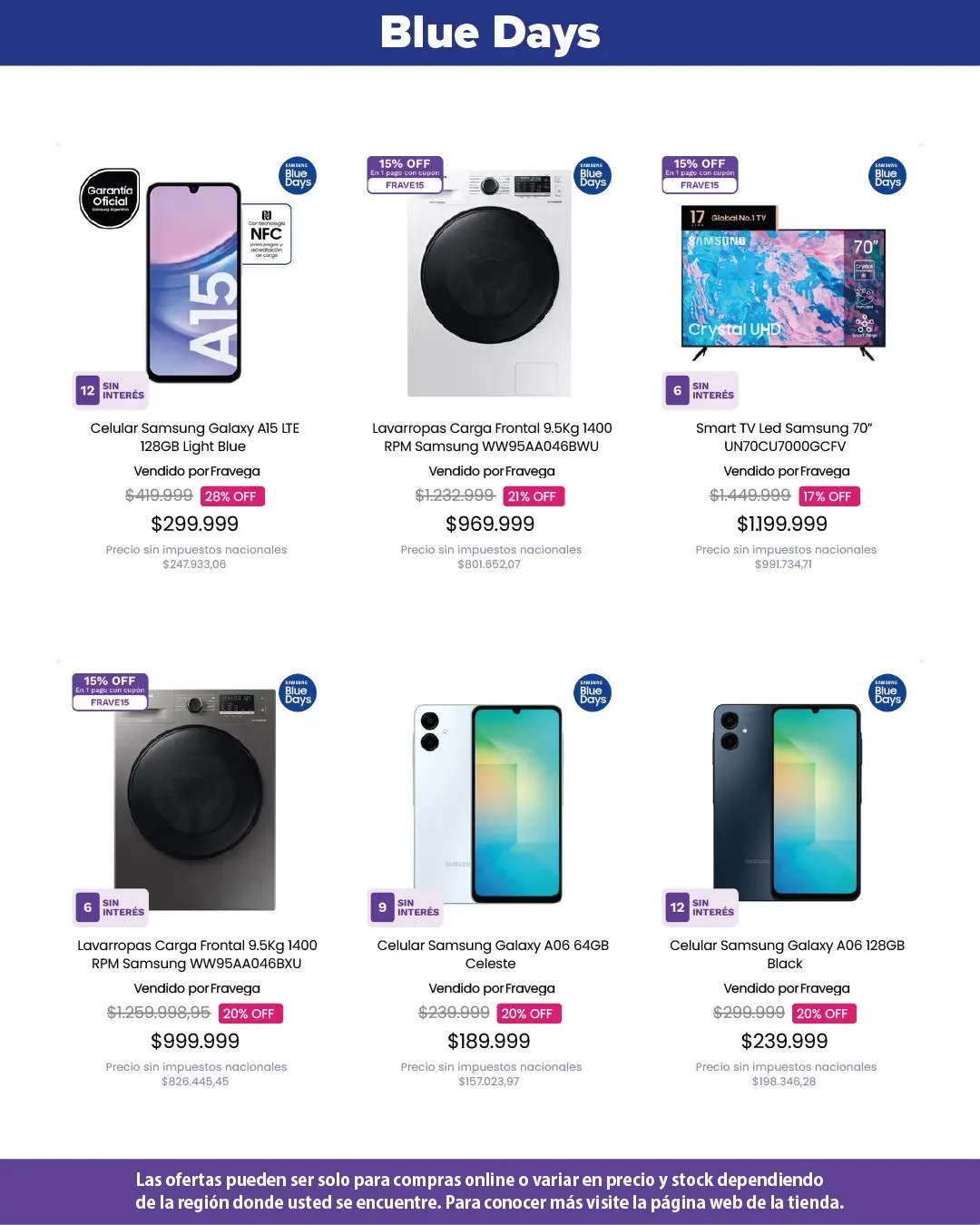Click the 6 sin interés badge on Smart TV
980x1225 pixels.
700,391
